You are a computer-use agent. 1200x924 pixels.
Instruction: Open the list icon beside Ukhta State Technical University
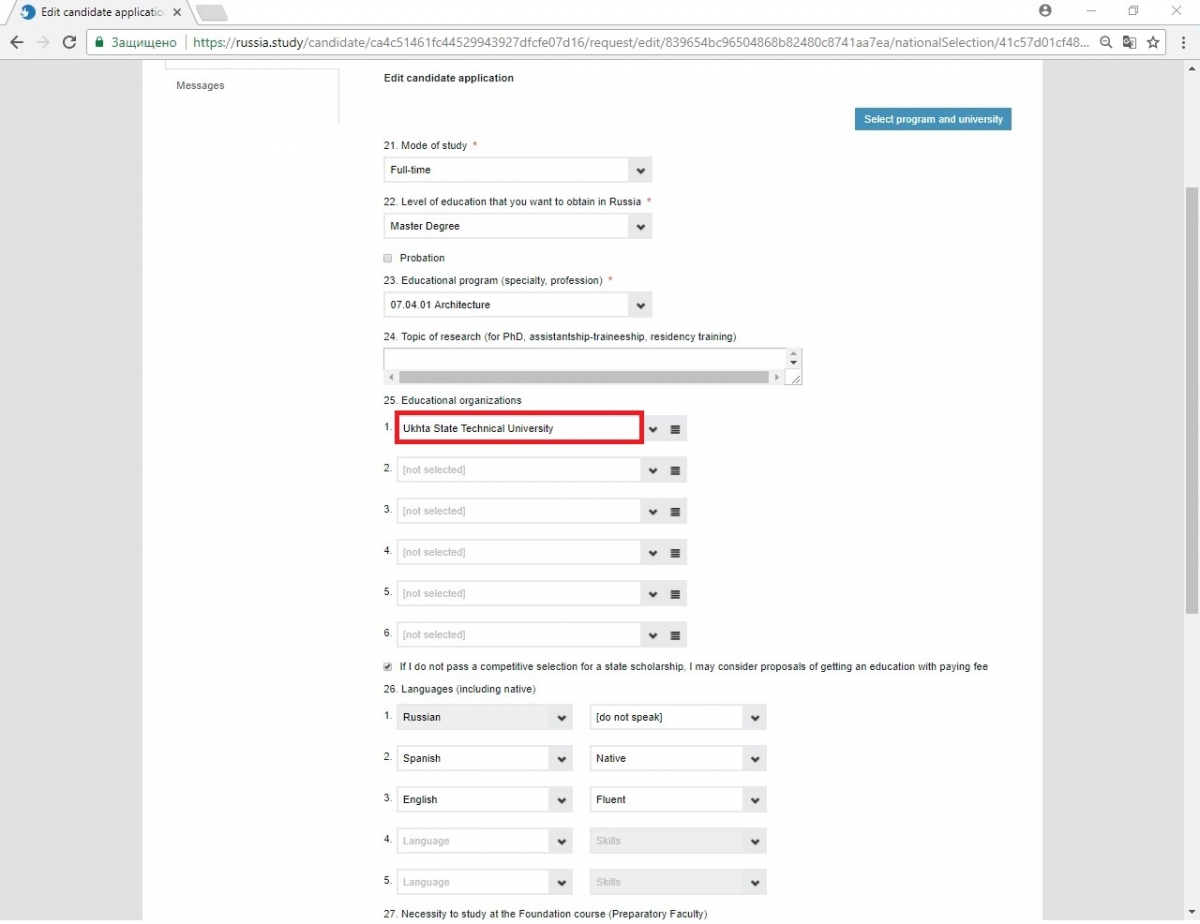[x=675, y=429]
